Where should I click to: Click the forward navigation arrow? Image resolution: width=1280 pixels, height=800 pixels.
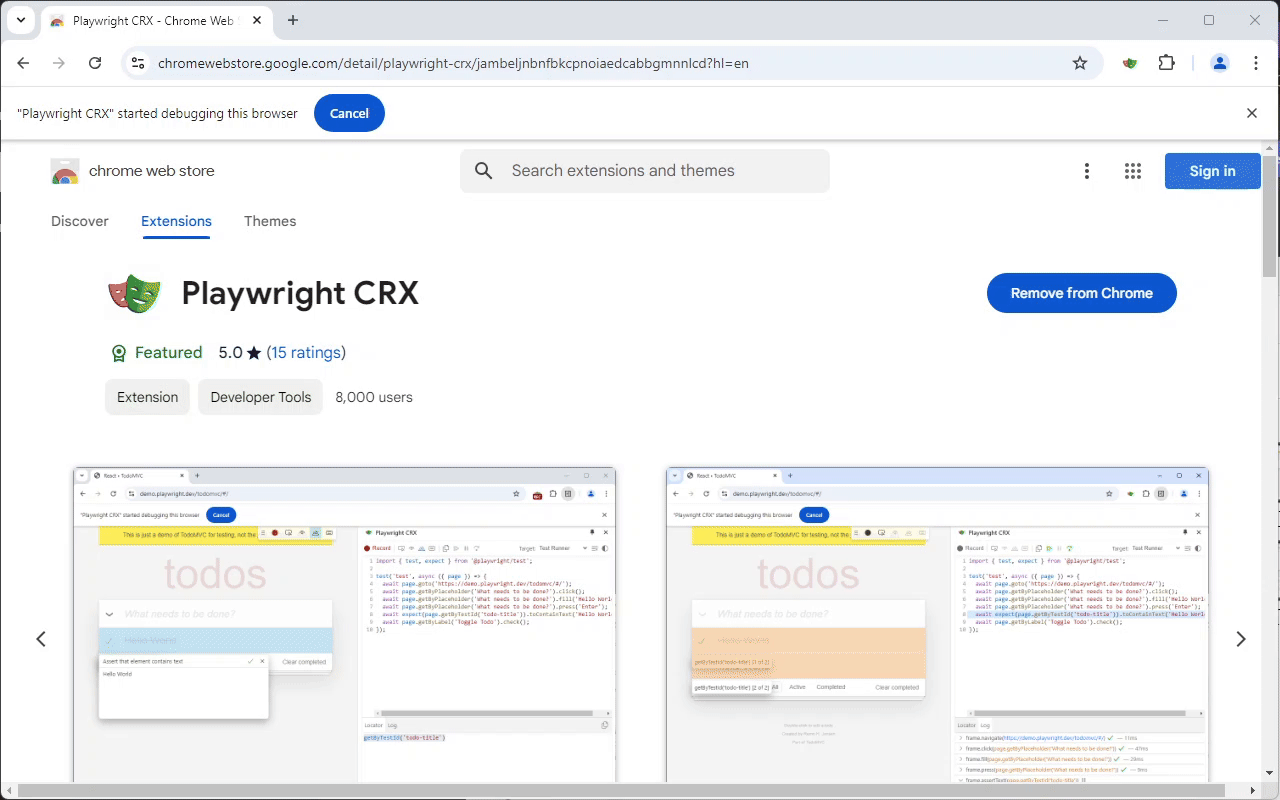coord(59,63)
